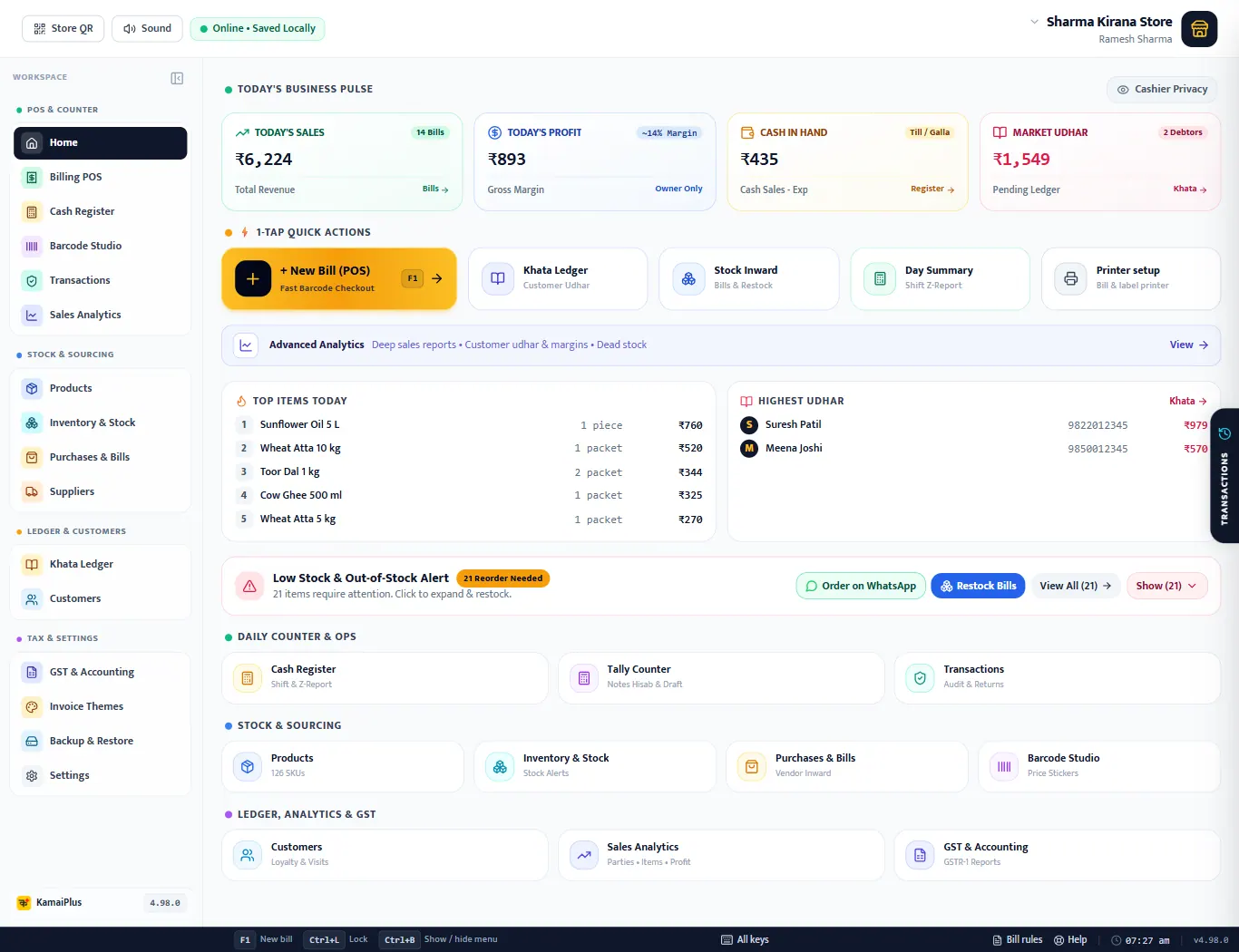Toggle Cashier Privacy mode

click(1162, 89)
